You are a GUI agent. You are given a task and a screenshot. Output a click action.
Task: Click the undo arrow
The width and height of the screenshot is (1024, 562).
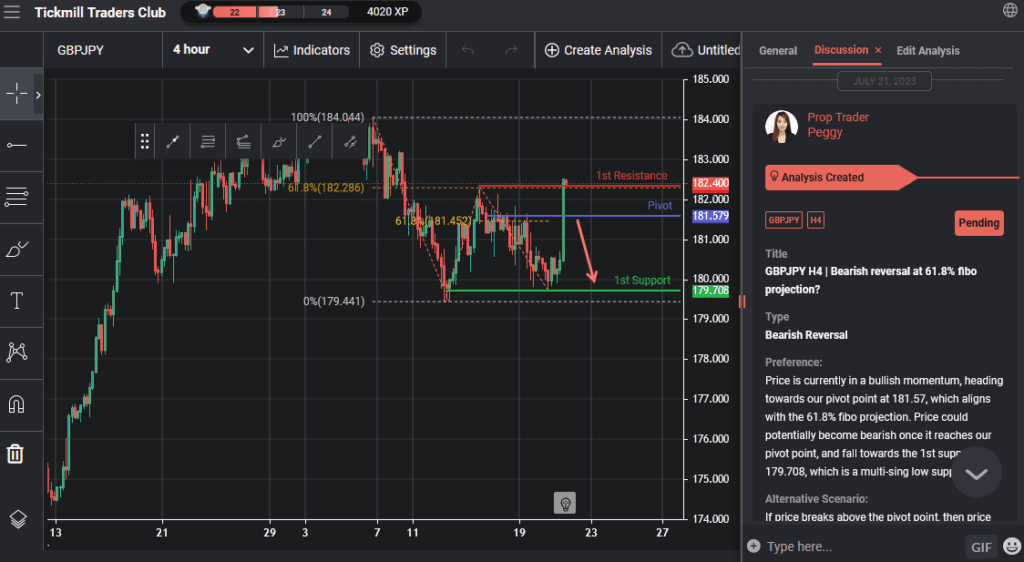pyautogui.click(x=468, y=50)
